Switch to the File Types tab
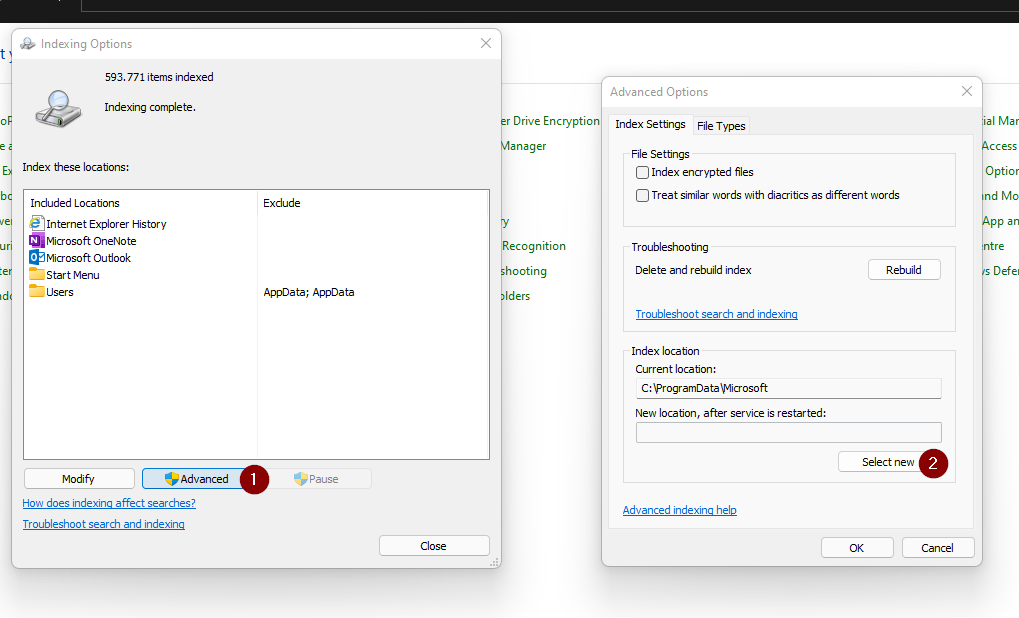1019x618 pixels. pos(720,126)
